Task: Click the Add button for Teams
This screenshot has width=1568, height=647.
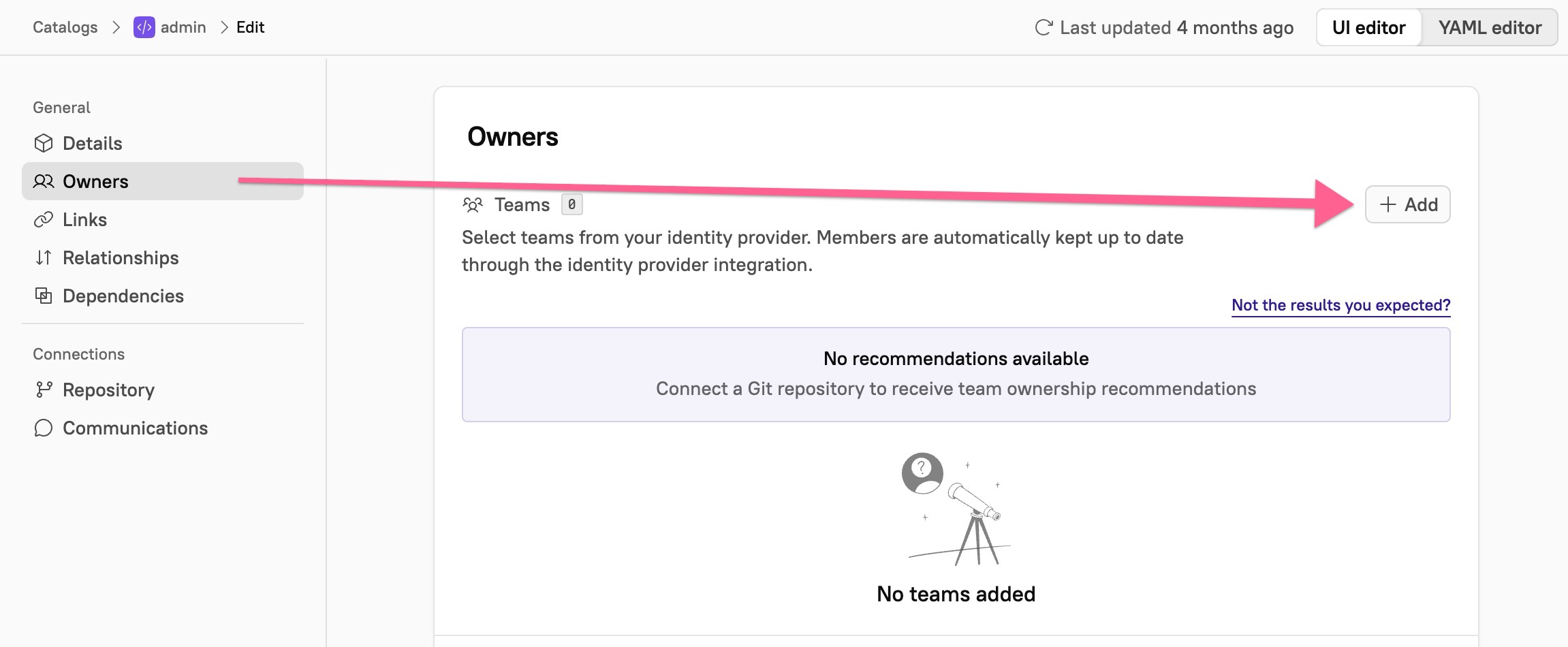Action: tap(1407, 204)
